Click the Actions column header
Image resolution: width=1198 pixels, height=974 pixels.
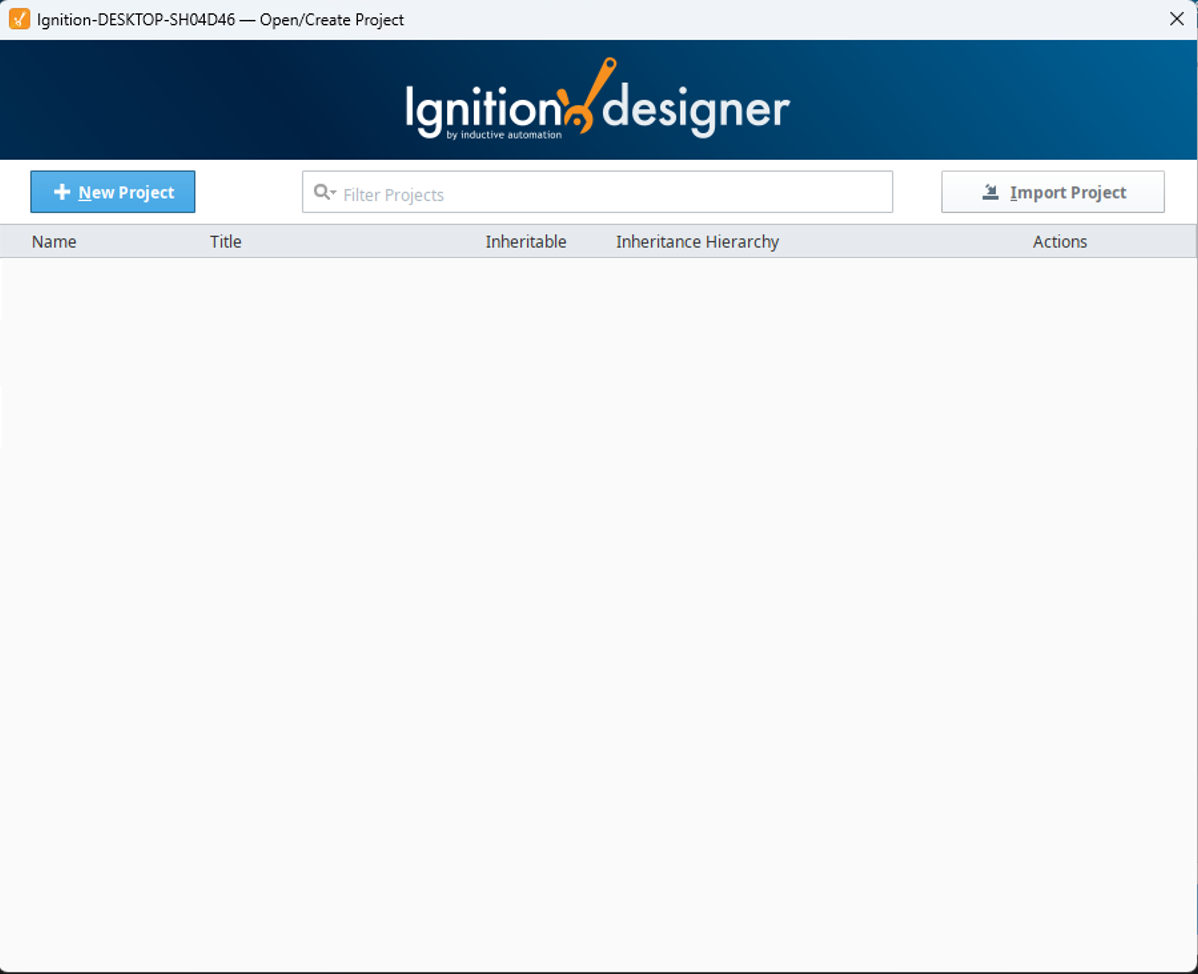tap(1060, 241)
